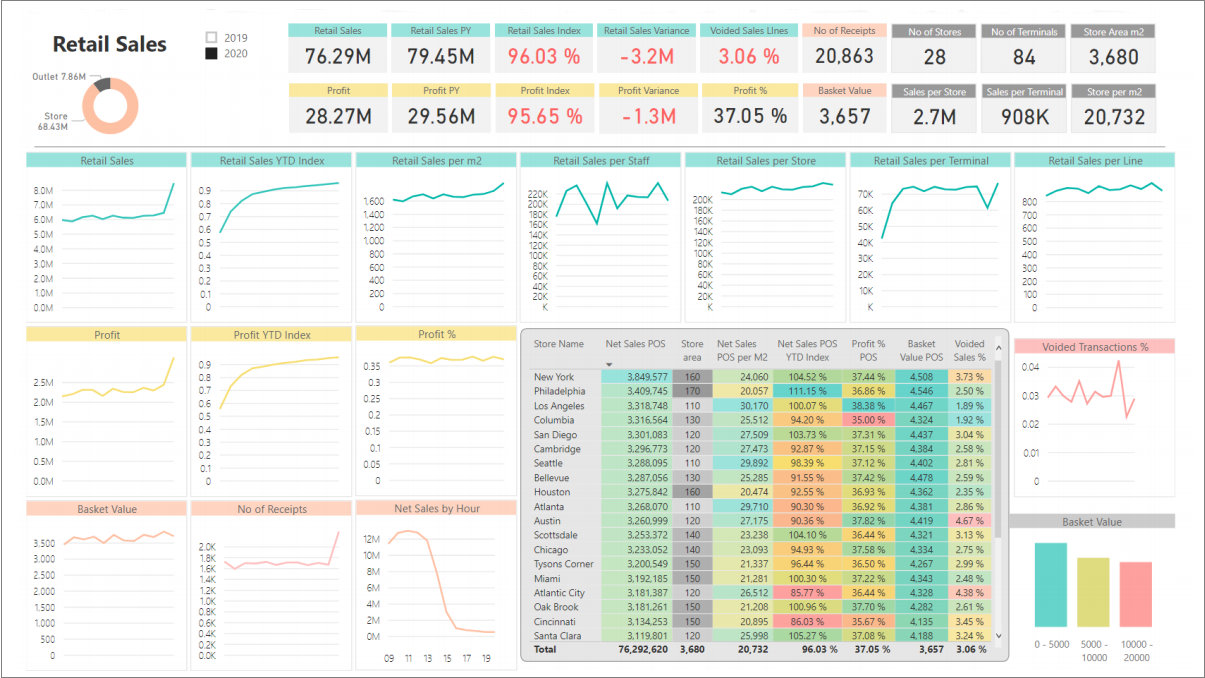1205x678 pixels.
Task: Click the teal 0 - 5000 basket bar
Action: pyautogui.click(x=1050, y=584)
